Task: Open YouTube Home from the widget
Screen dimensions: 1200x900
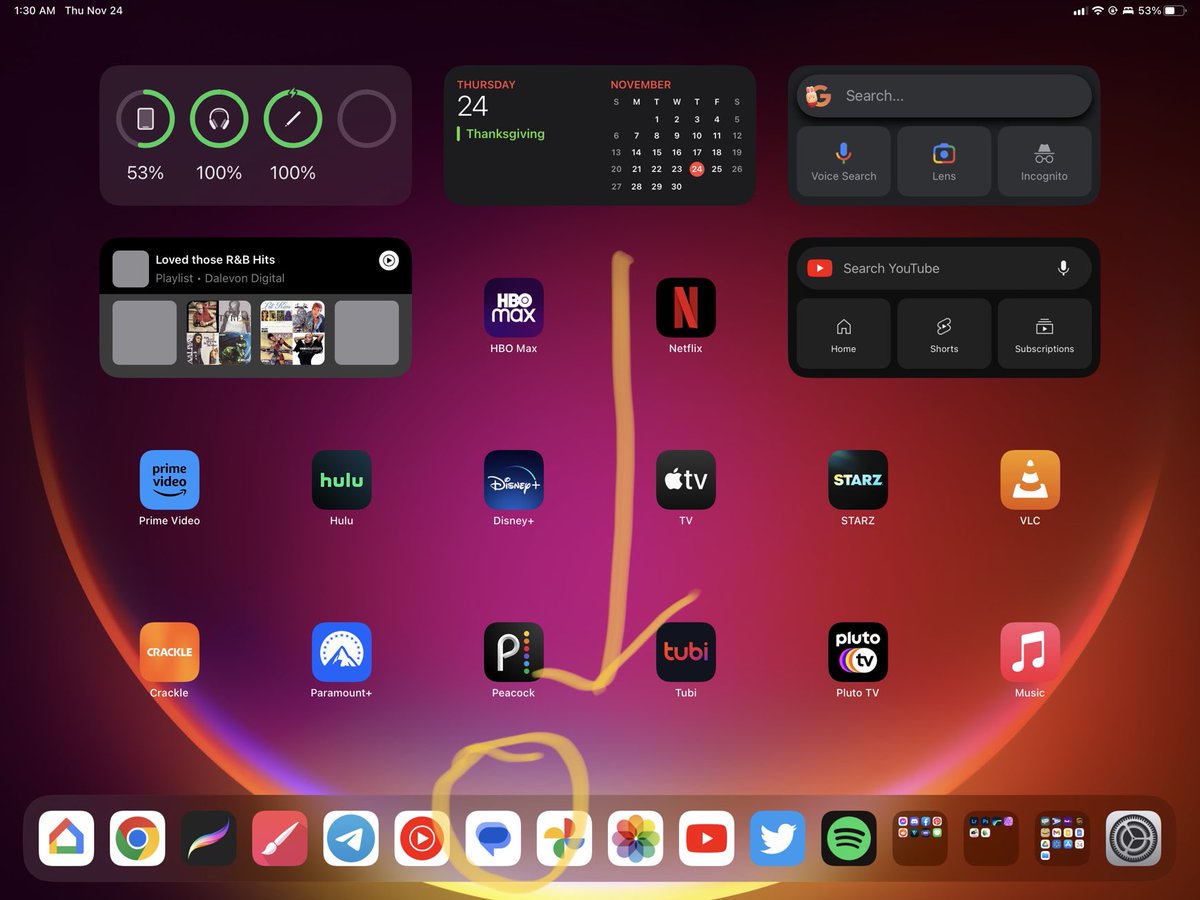Action: pos(844,334)
